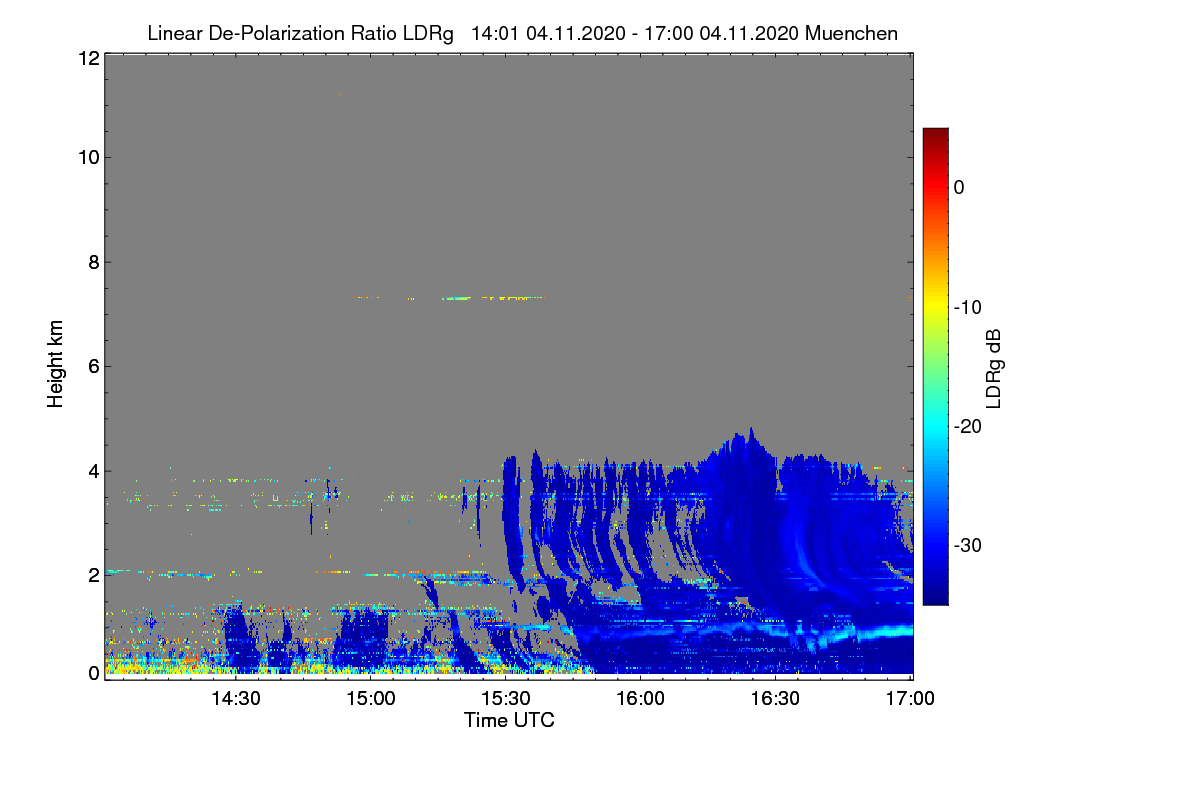Click the x-axis tick label "15:00"
Viewport: 1200px width, 800px height.
click(373, 699)
